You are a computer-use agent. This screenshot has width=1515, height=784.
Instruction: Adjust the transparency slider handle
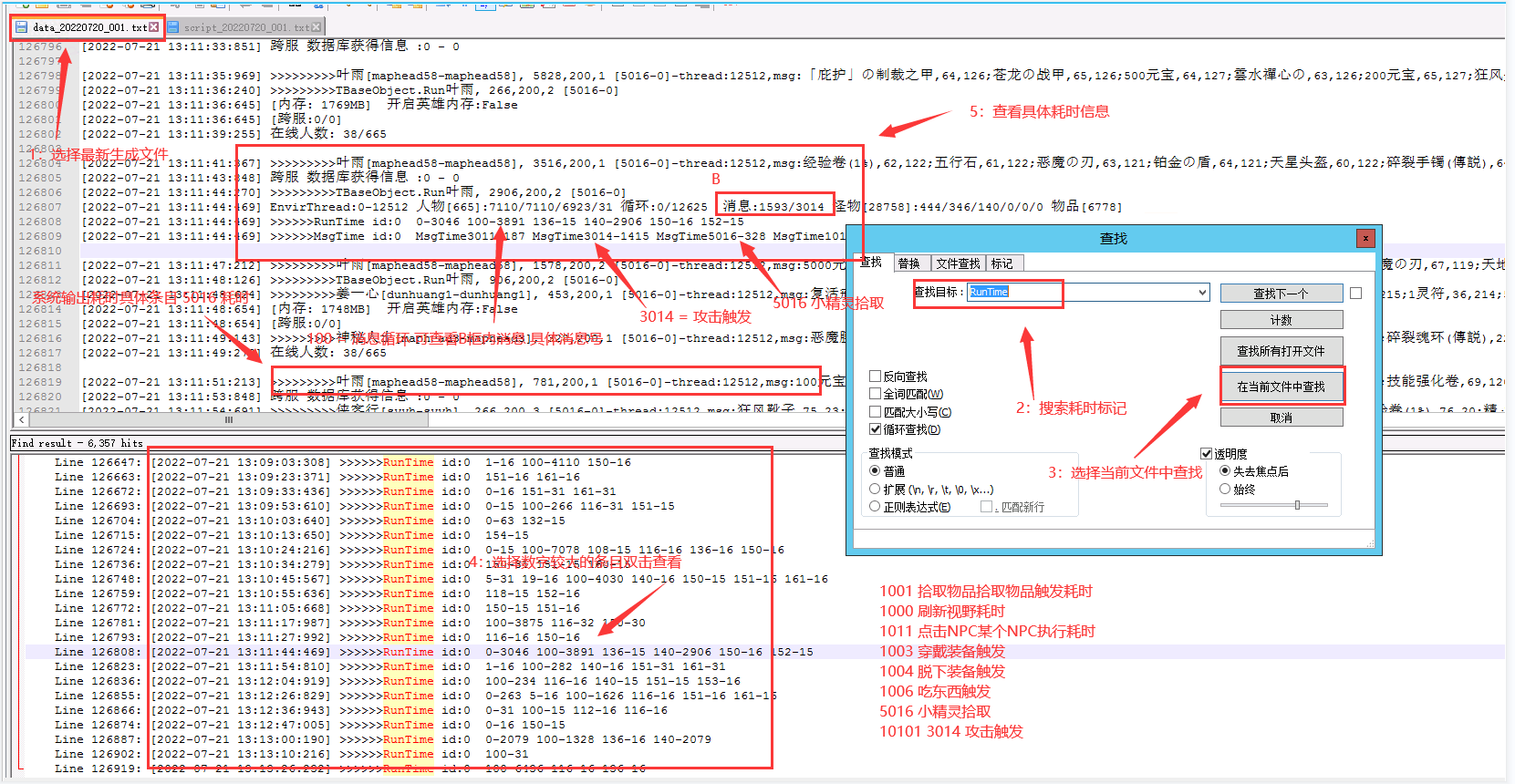click(1297, 504)
